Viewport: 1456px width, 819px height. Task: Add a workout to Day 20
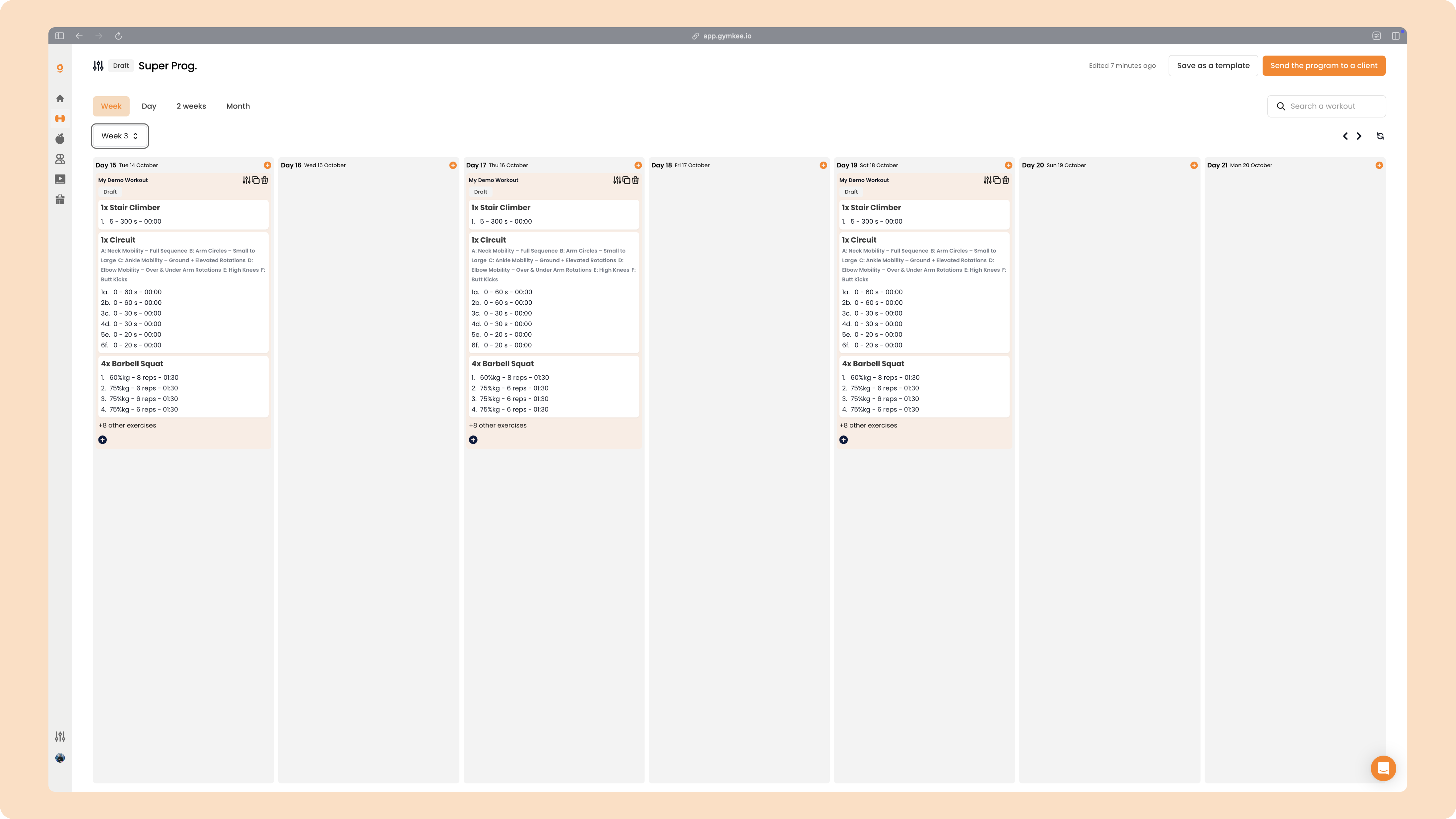1194,165
